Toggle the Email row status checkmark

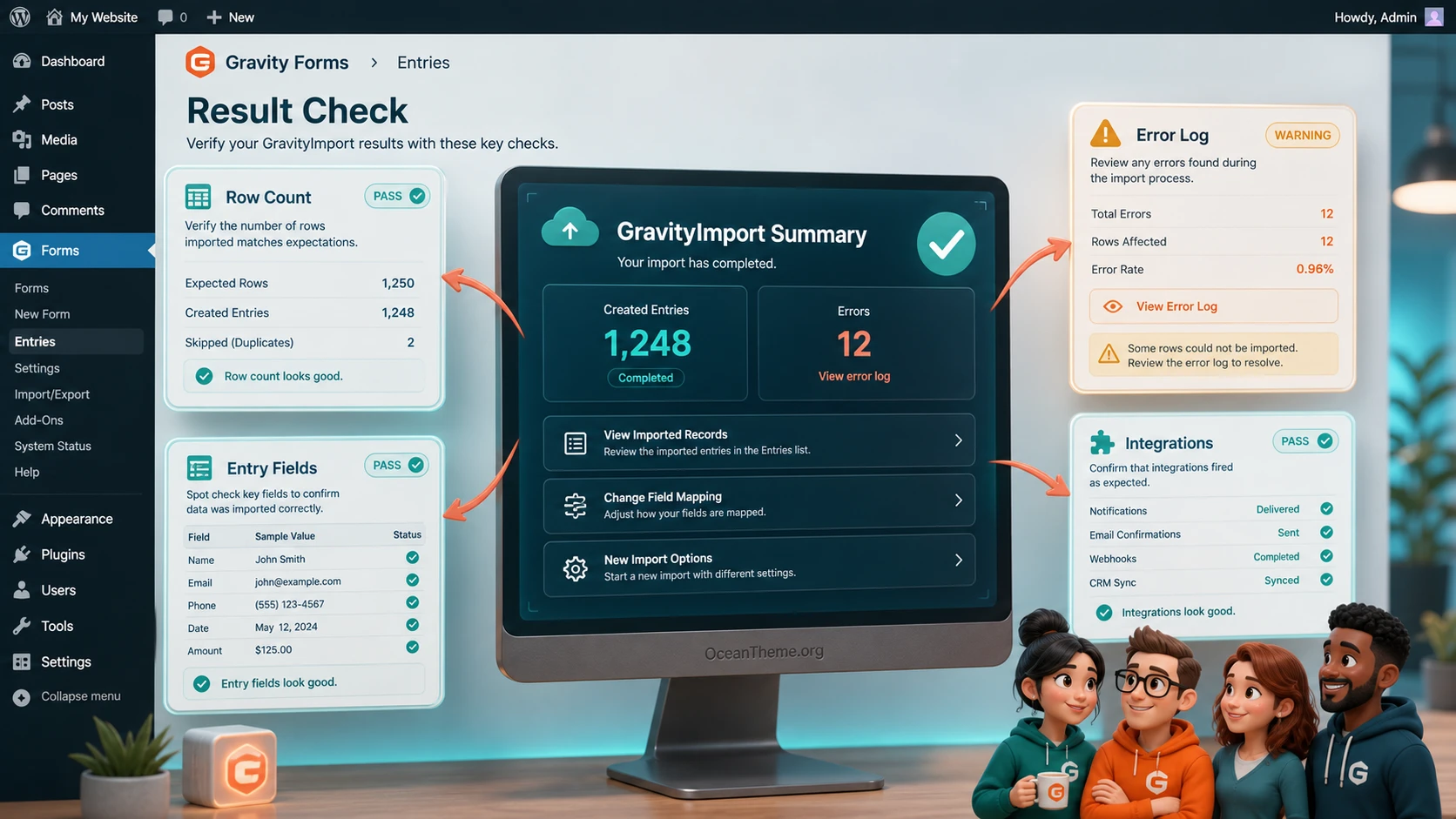pyautogui.click(x=413, y=581)
